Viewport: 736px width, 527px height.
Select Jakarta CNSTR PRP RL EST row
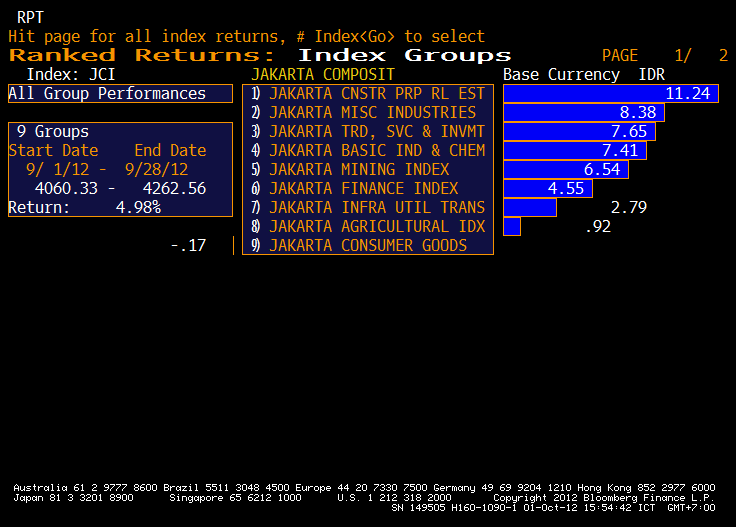point(376,94)
